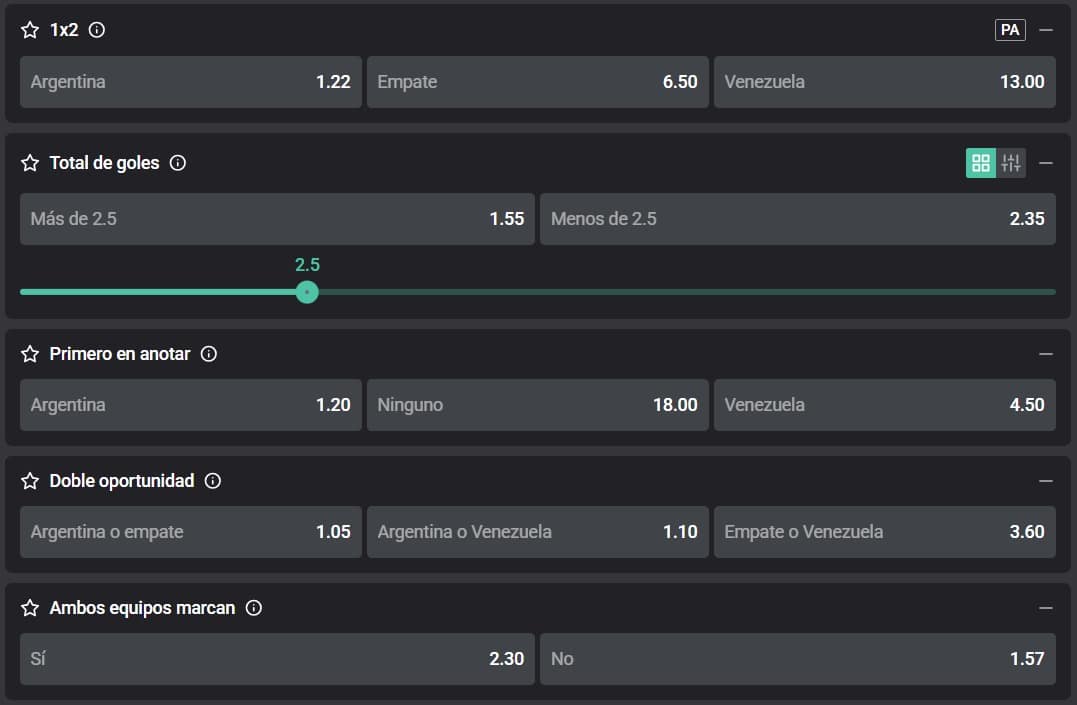This screenshot has width=1077, height=705.
Task: Collapse the 1x2 market section
Action: point(1046,30)
